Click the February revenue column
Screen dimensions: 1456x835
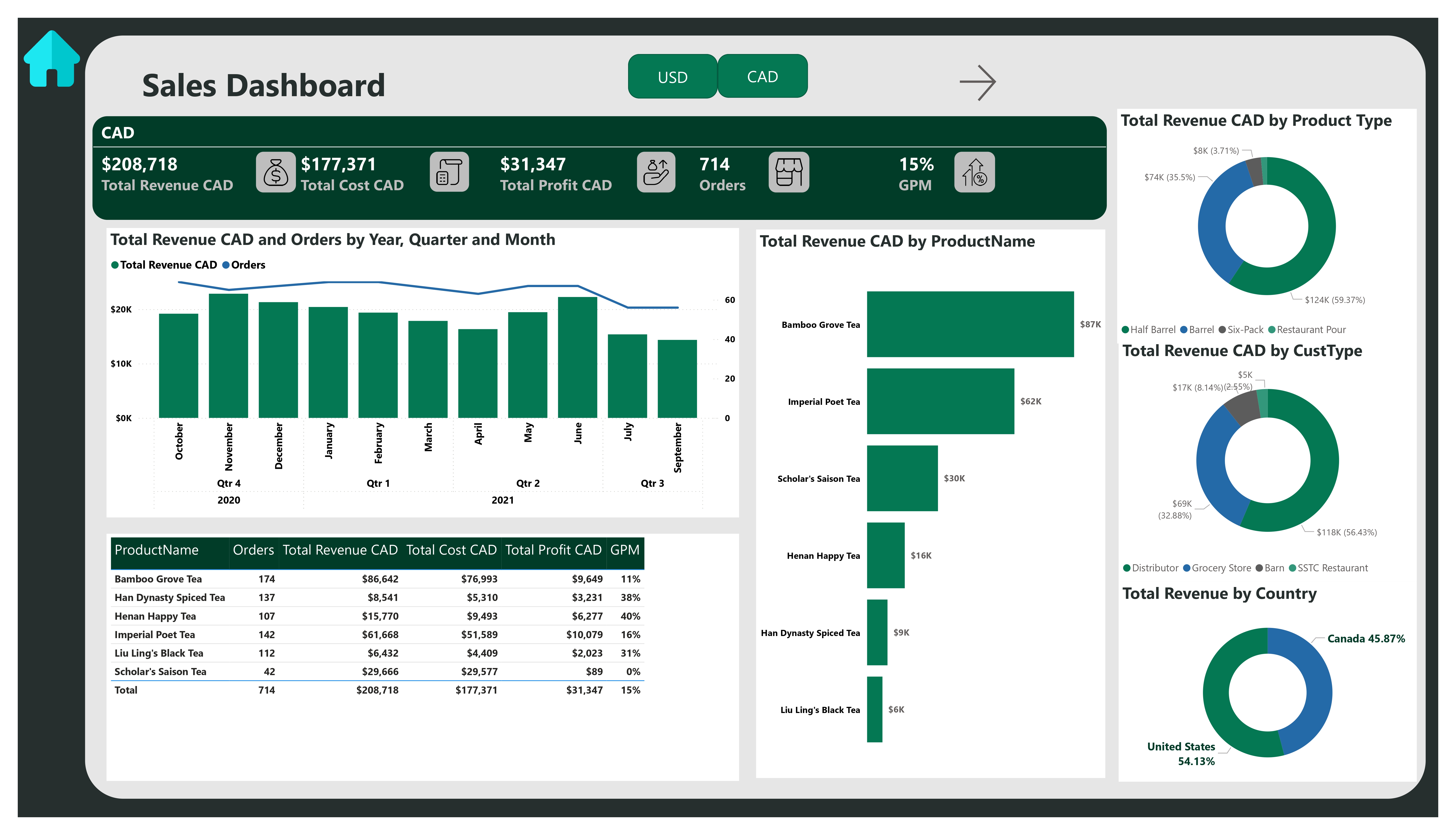[x=378, y=365]
